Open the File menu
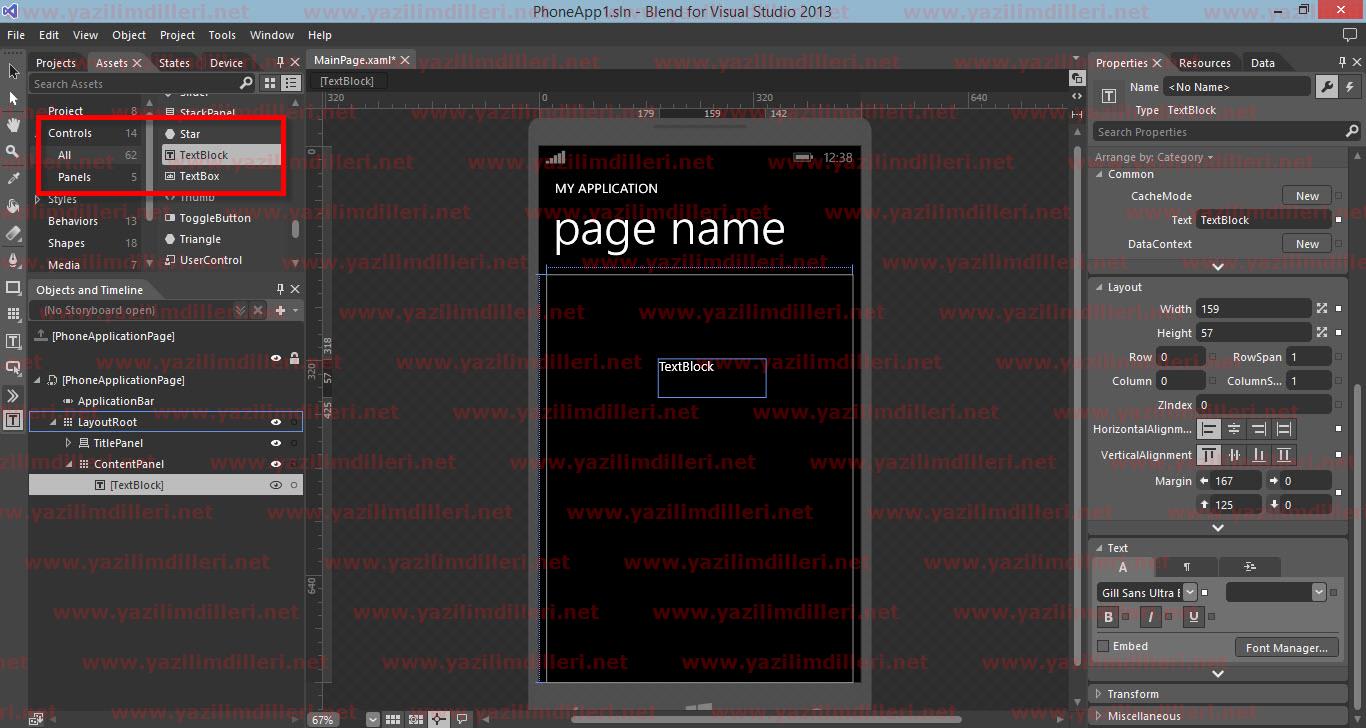The width and height of the screenshot is (1366, 728). click(x=16, y=35)
